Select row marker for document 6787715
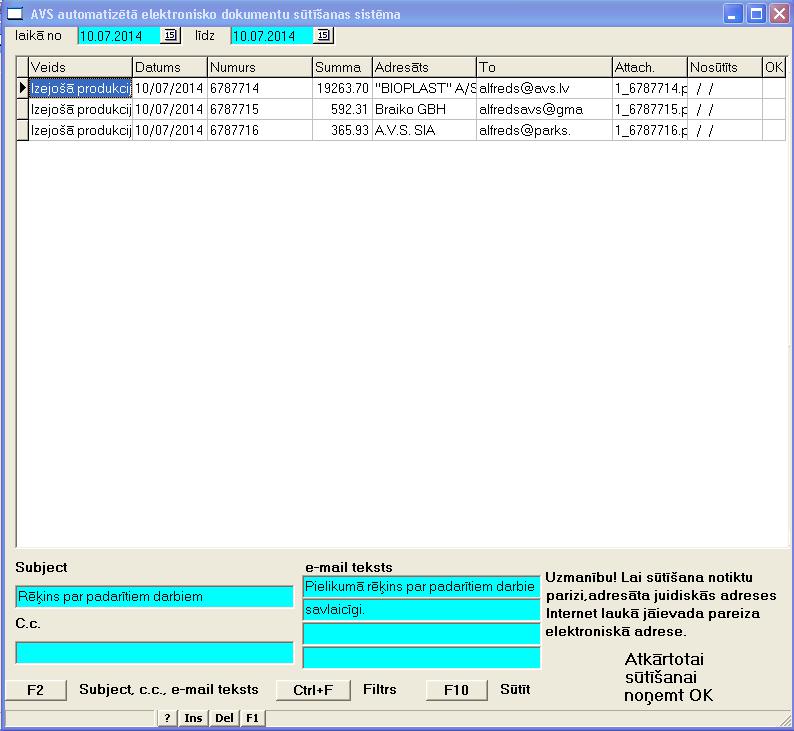This screenshot has width=794, height=731. (x=22, y=109)
